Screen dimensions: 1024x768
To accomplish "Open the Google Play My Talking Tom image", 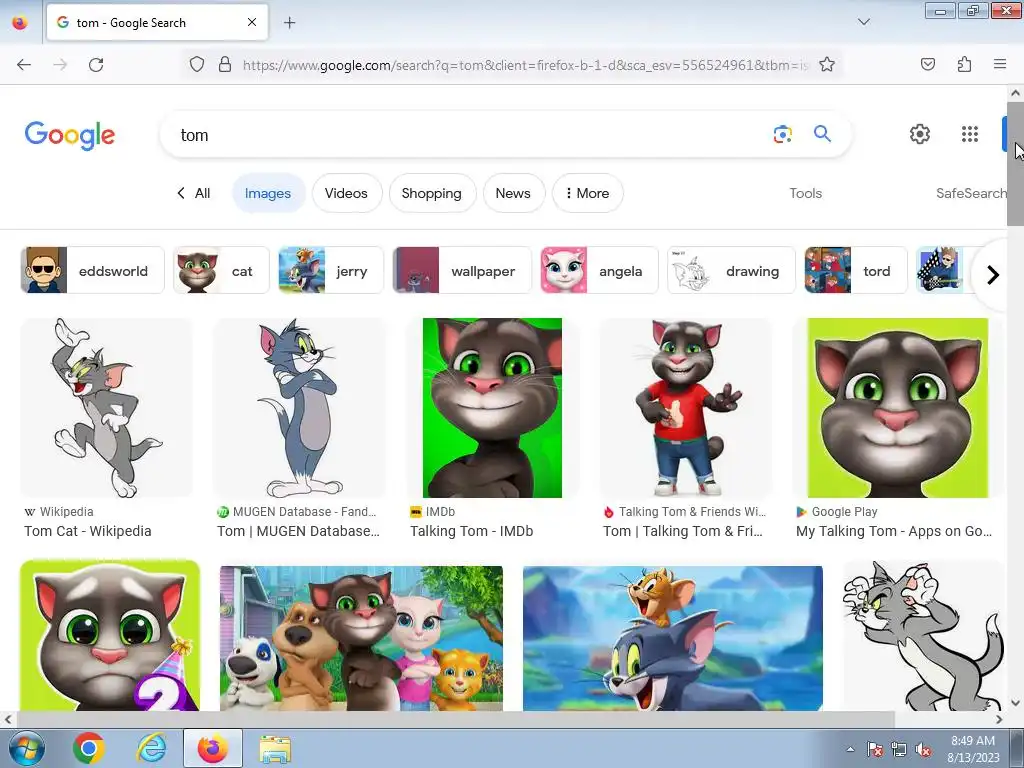I will [898, 408].
